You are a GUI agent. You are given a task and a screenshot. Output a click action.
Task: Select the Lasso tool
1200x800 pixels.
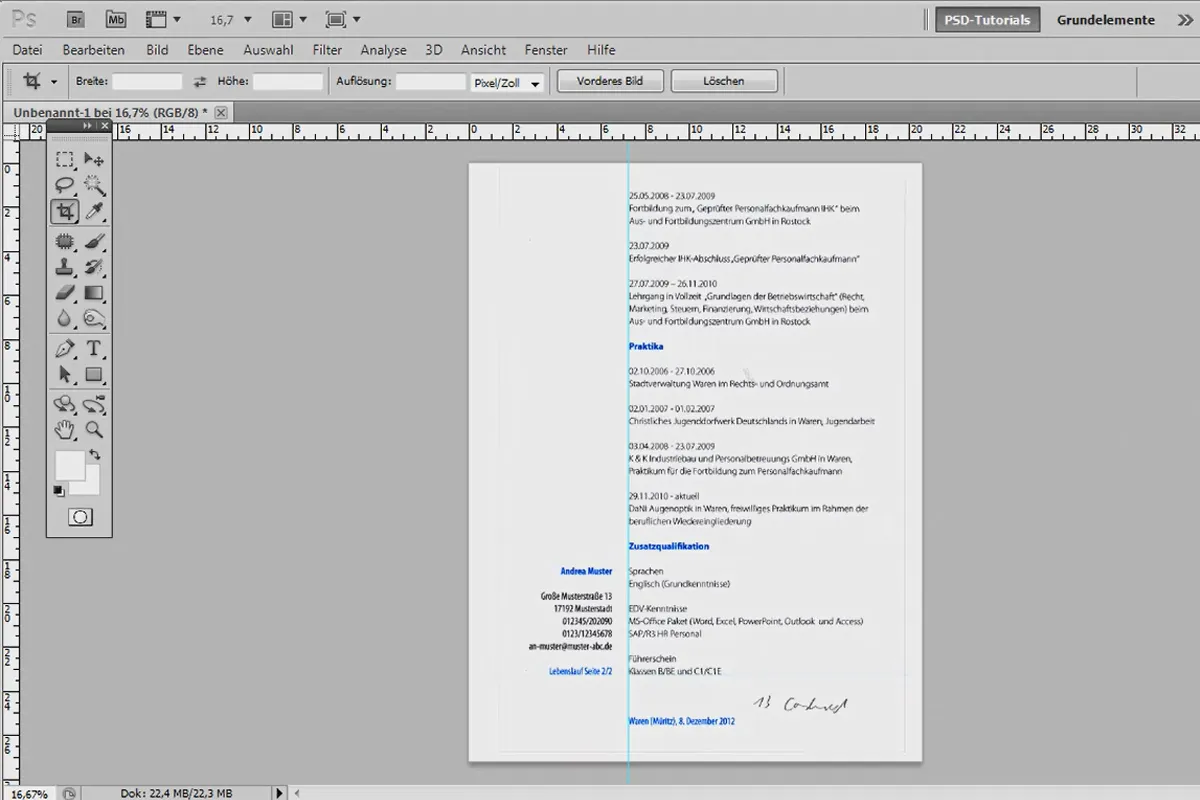point(65,185)
